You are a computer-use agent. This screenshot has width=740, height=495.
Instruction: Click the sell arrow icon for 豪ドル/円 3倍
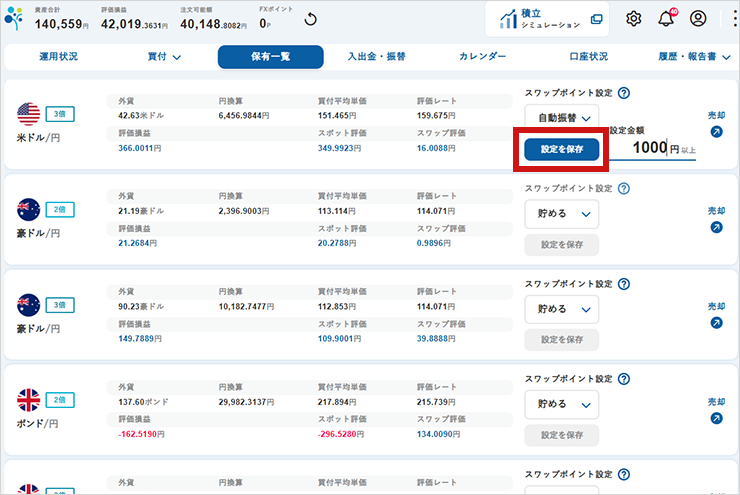tap(716, 323)
